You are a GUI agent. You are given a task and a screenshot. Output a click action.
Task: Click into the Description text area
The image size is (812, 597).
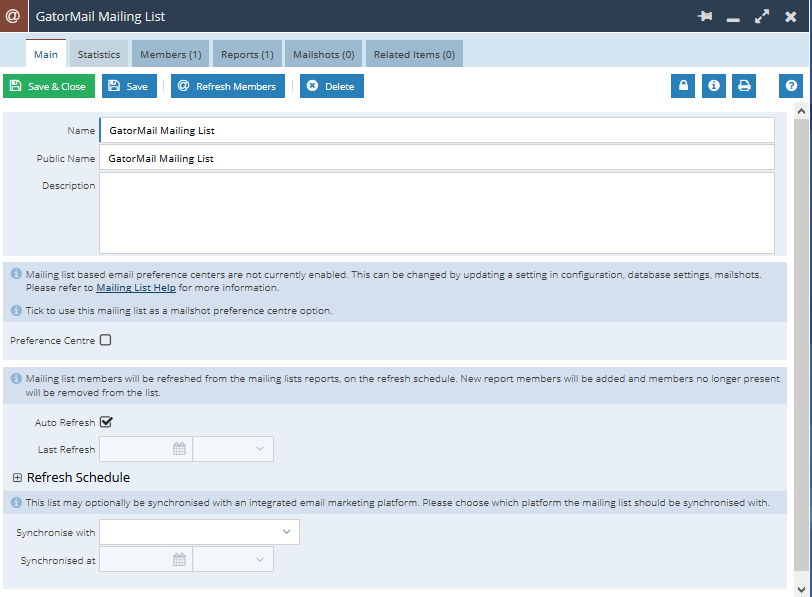click(x=437, y=213)
